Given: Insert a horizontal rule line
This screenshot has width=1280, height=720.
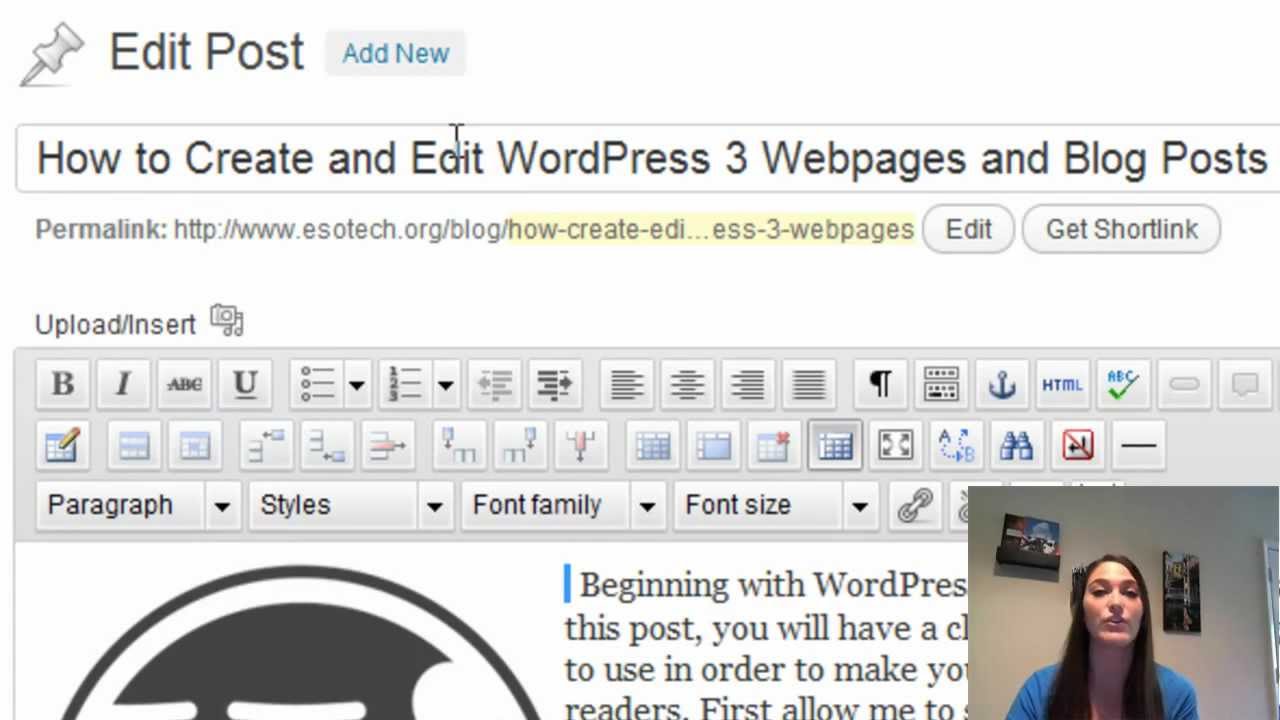Looking at the screenshot, I should point(1138,446).
